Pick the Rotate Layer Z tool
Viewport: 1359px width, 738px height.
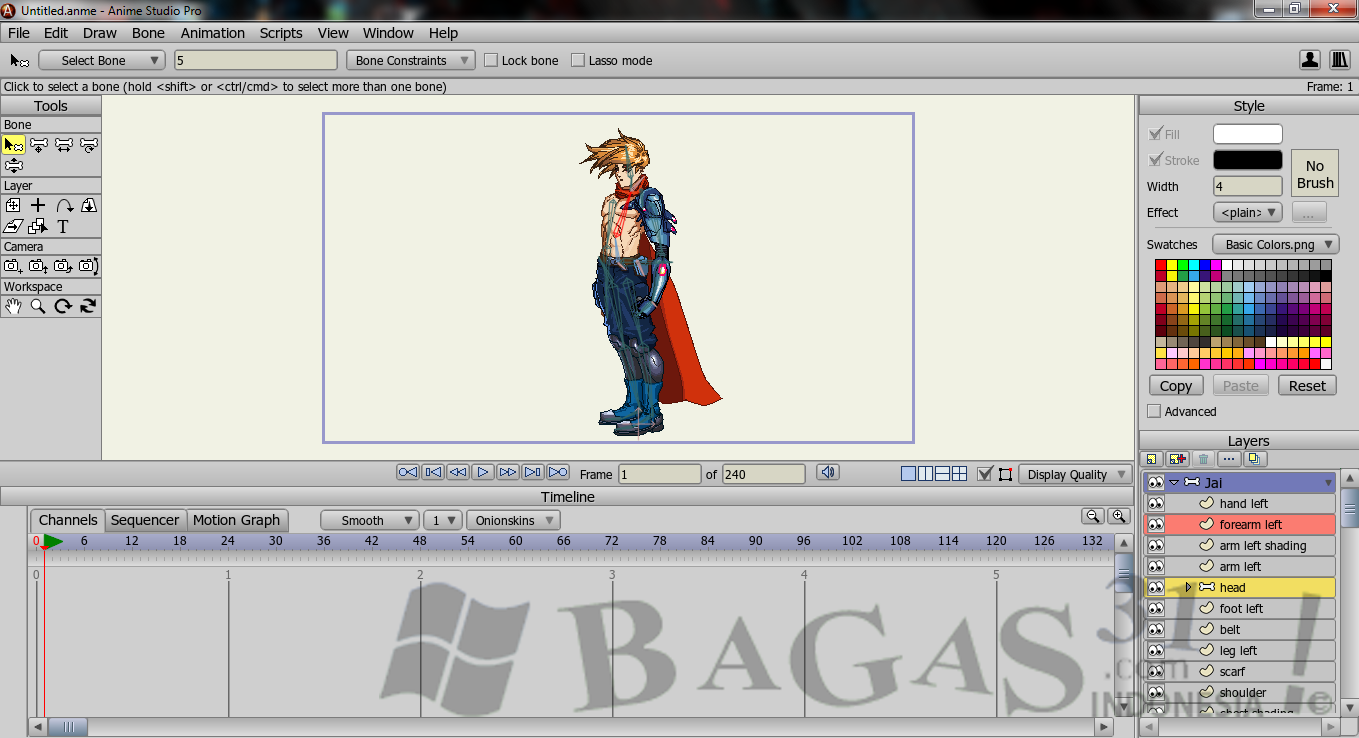64,205
